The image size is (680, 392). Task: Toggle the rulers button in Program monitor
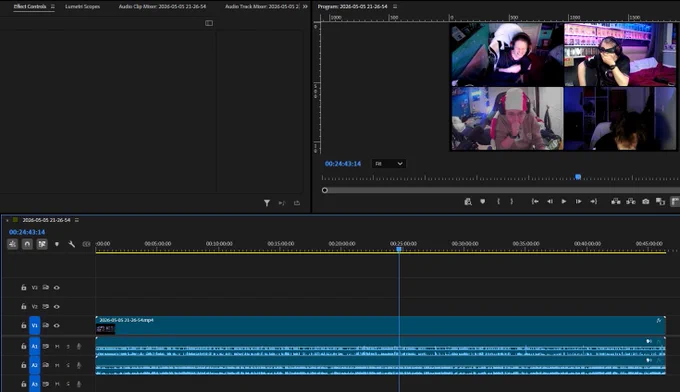(x=675, y=201)
